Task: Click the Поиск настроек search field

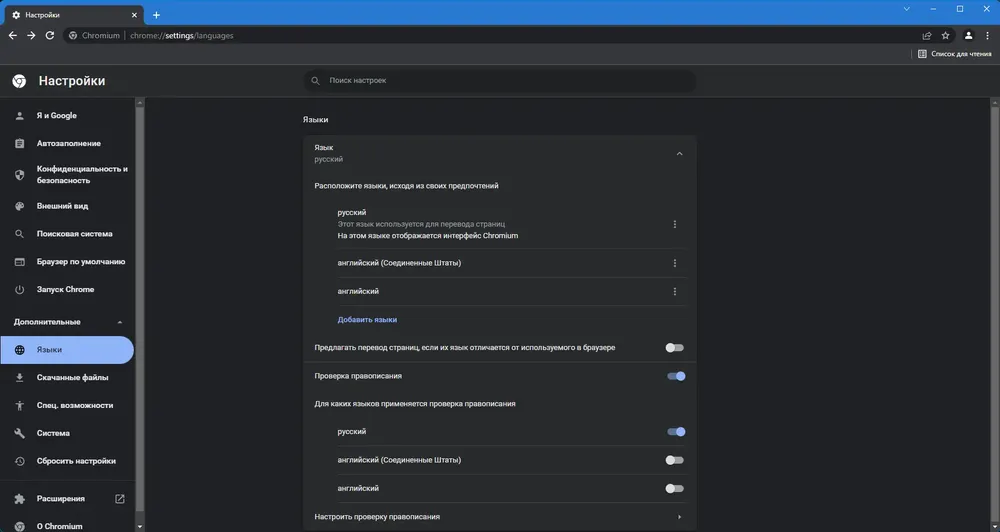Action: point(499,81)
